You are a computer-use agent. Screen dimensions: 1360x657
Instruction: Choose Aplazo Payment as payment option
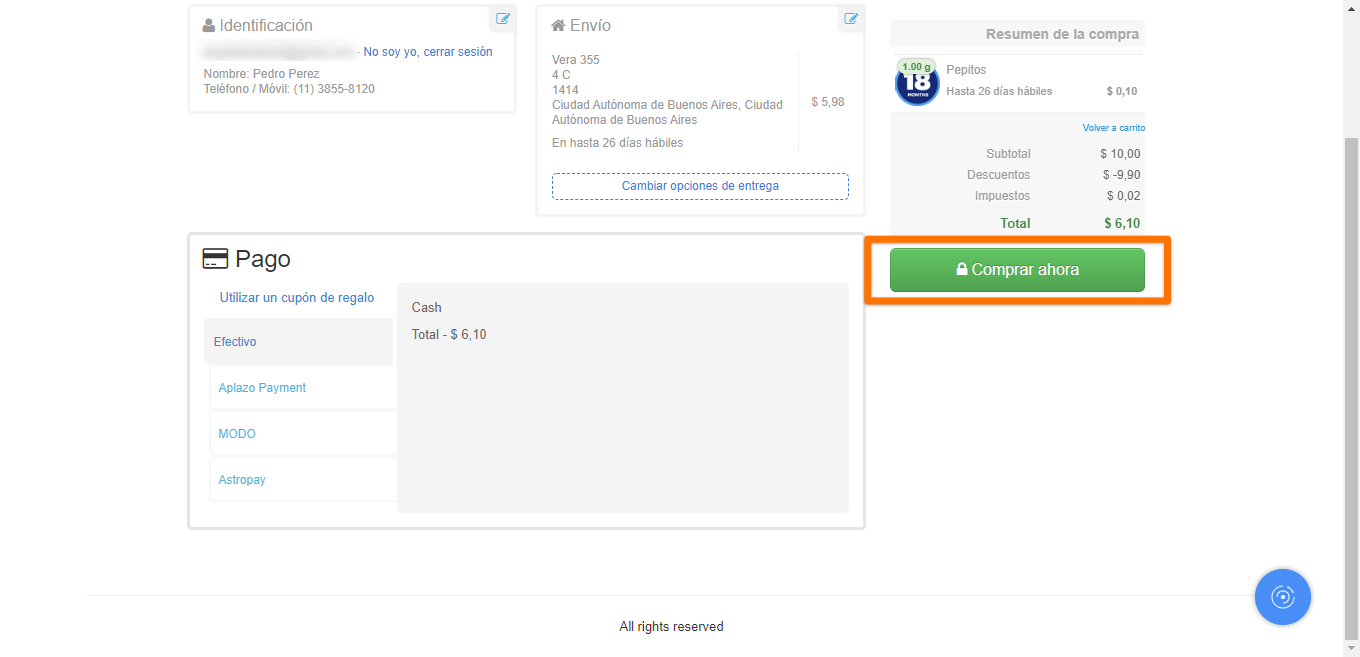pos(262,388)
